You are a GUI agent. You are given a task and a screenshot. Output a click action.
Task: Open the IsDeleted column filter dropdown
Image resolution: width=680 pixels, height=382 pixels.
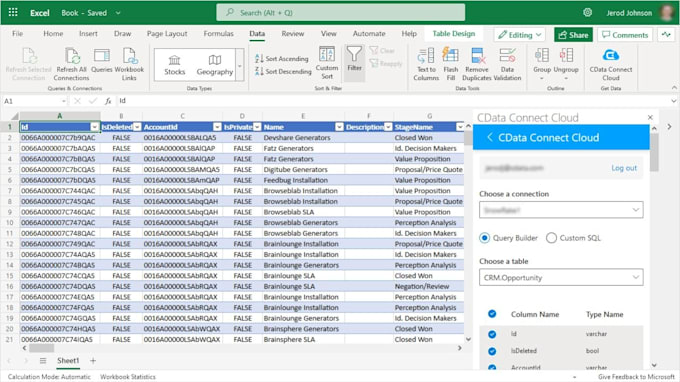pyautogui.click(x=137, y=127)
